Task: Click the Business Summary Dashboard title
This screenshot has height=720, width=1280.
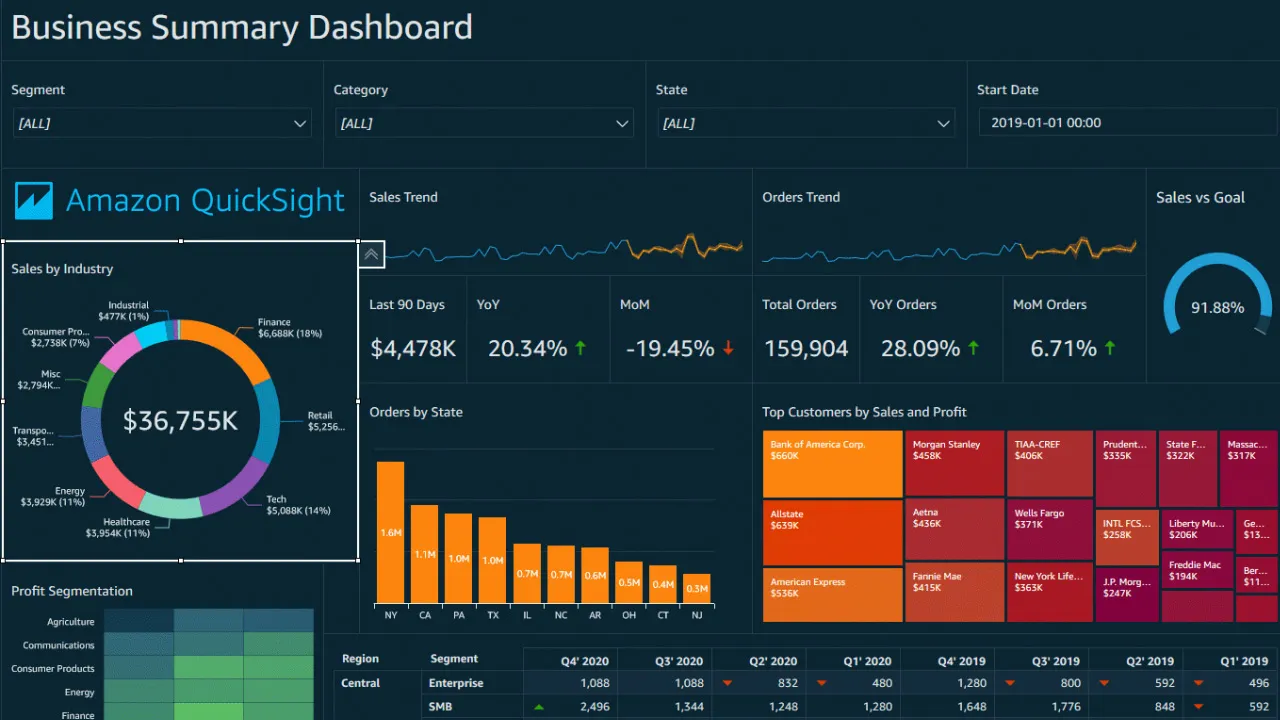Action: pos(242,27)
